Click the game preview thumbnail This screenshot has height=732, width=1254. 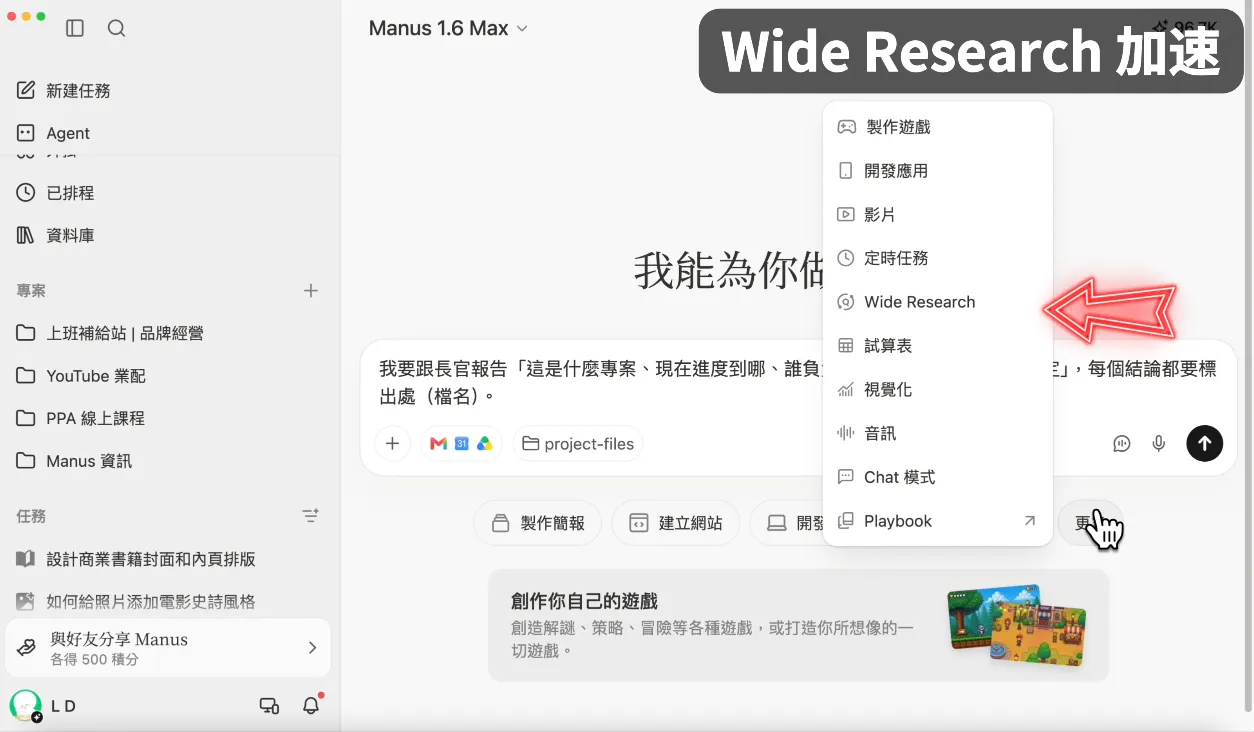tap(1018, 625)
